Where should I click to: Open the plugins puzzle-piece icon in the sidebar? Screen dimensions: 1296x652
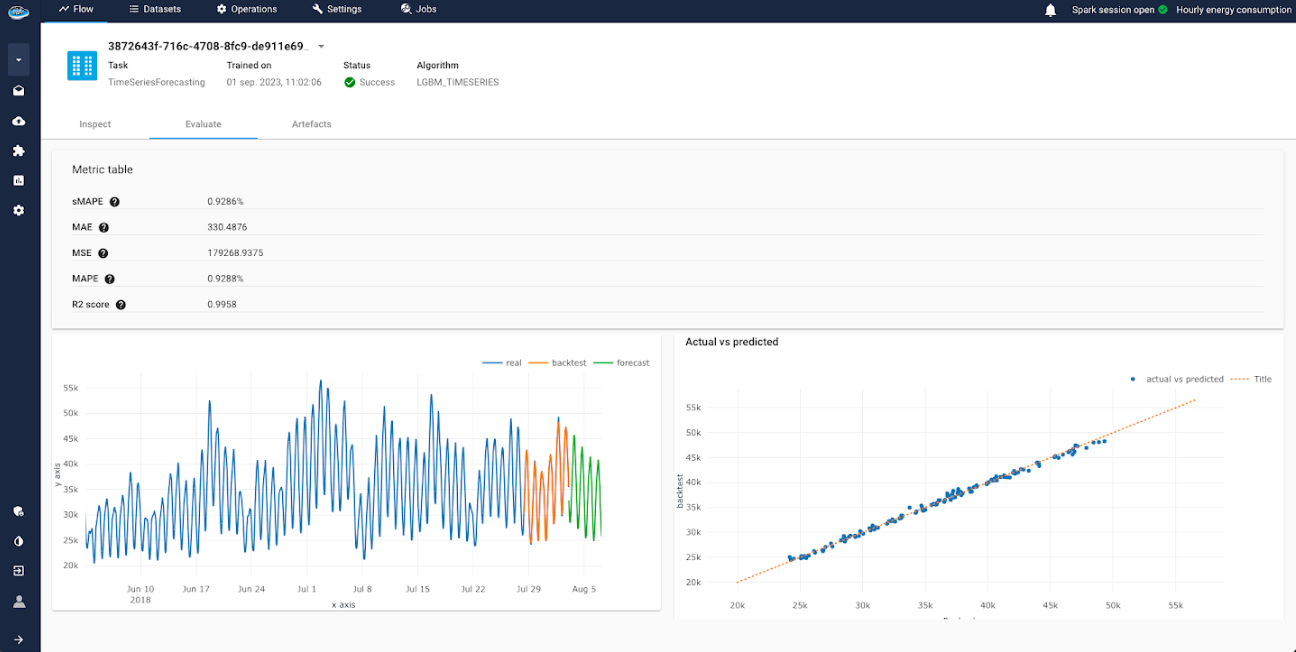[x=18, y=150]
